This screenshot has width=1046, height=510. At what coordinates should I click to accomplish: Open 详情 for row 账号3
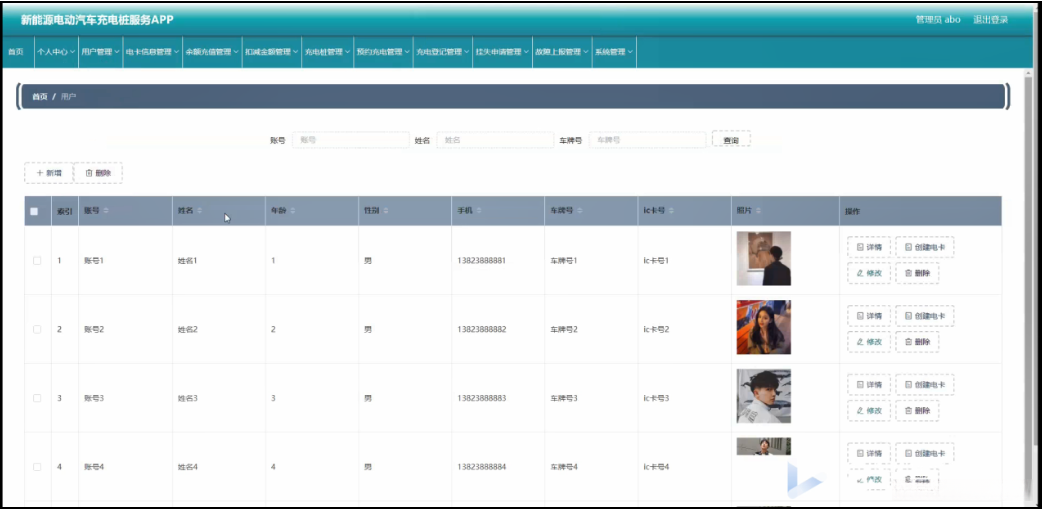(869, 385)
